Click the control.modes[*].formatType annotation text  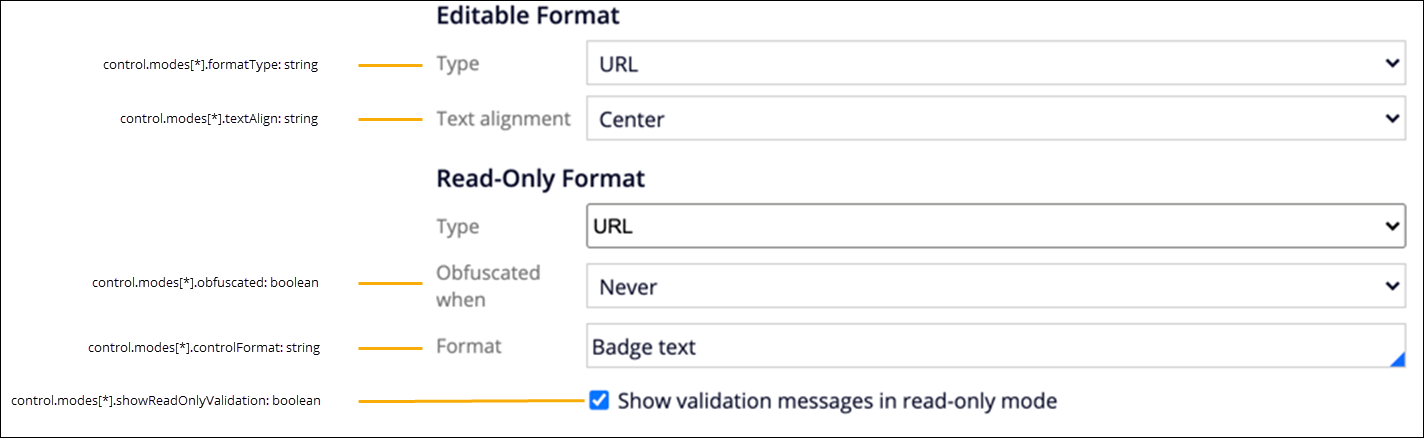(210, 64)
